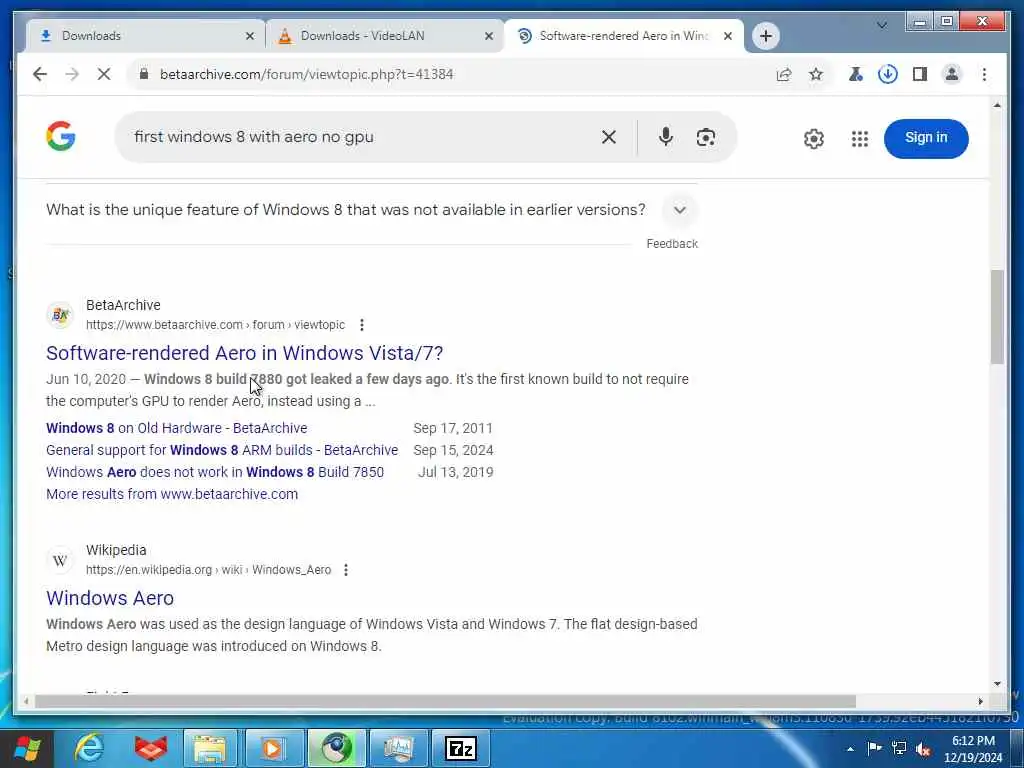Expand the Windows 8 unique feature question

(679, 210)
